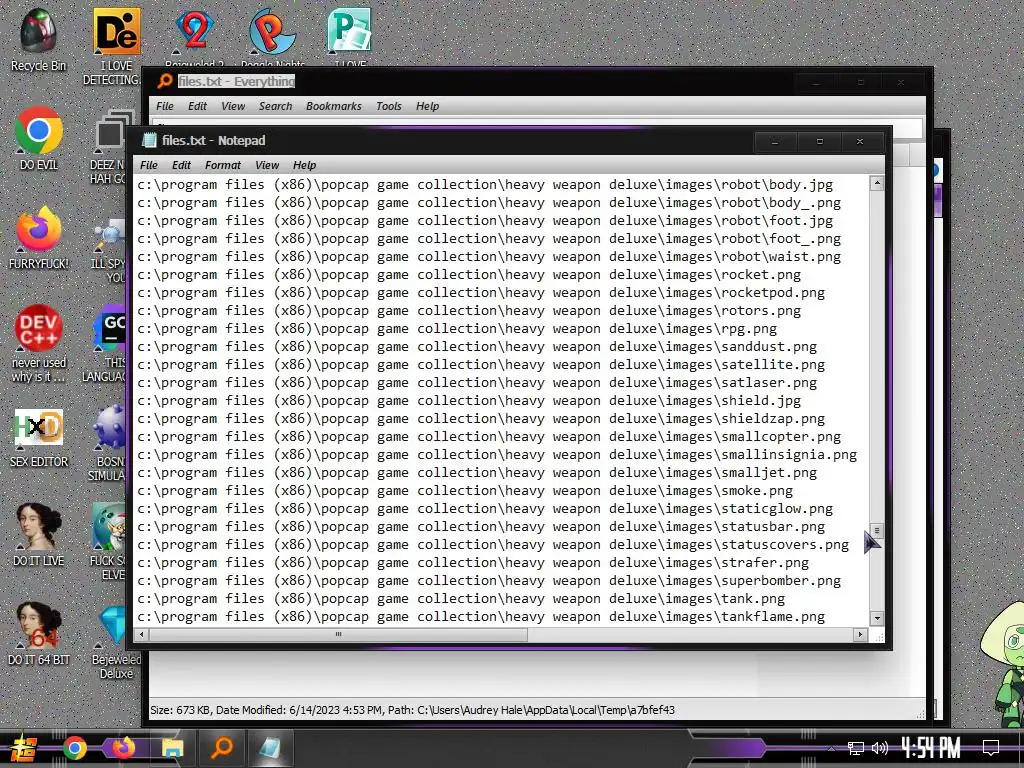Open the Everything window's Help menu
1024x768 pixels.
pyautogui.click(x=428, y=106)
